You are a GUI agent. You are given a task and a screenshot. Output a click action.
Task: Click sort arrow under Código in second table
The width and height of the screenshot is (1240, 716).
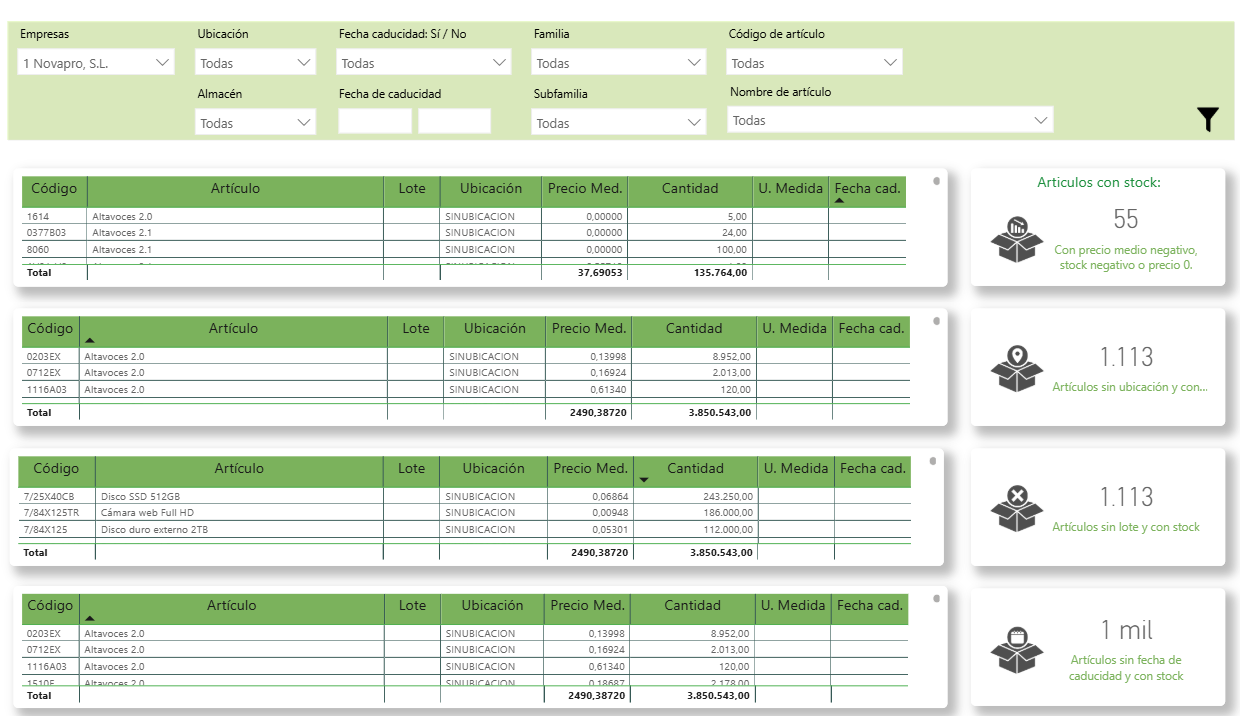pyautogui.click(x=90, y=341)
